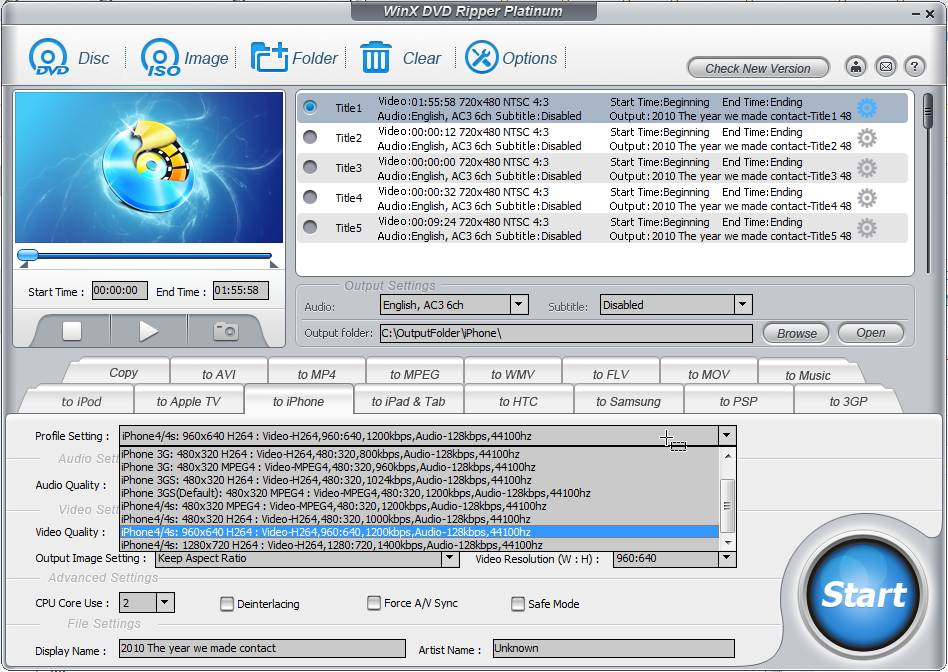Click the profile list scroll up arrow
Screen dimensions: 948x672
tap(728, 456)
